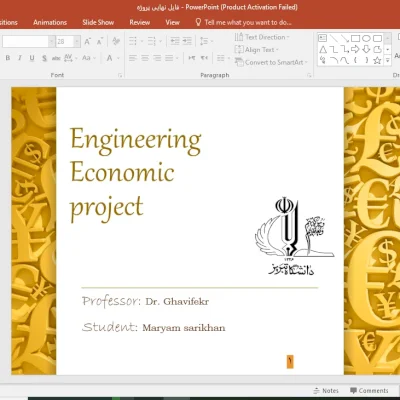Select the 5-Point Star shape
Viewport: 400px width, 400px height.
(377, 60)
